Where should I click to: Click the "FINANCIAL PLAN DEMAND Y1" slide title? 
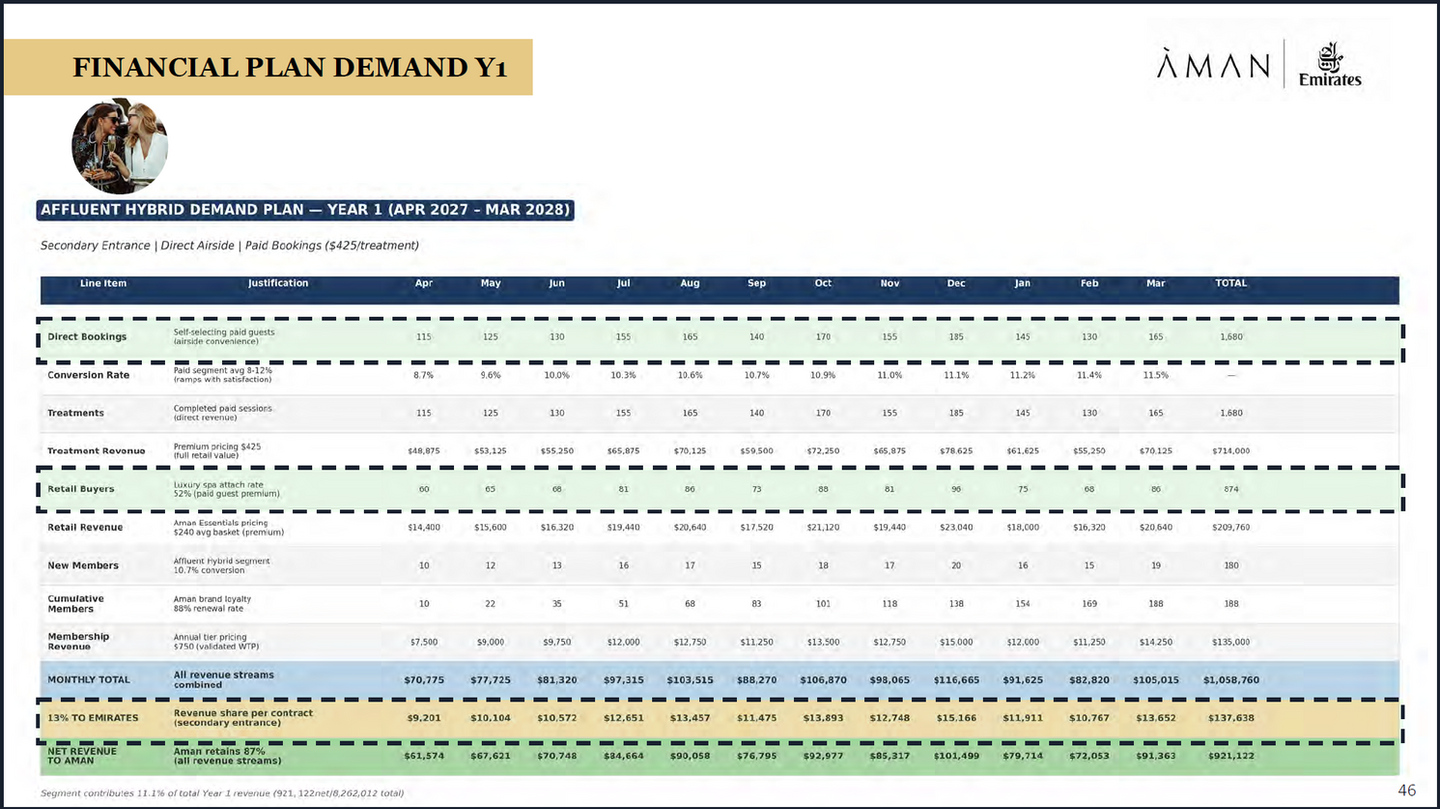point(290,67)
